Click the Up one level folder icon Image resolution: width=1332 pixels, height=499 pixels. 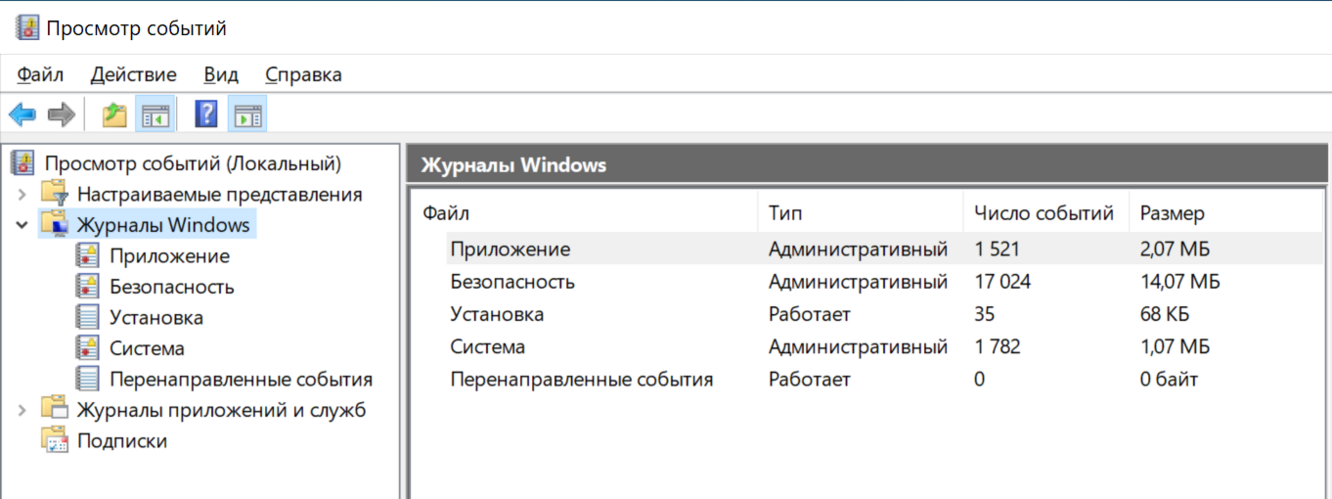pyautogui.click(x=115, y=115)
